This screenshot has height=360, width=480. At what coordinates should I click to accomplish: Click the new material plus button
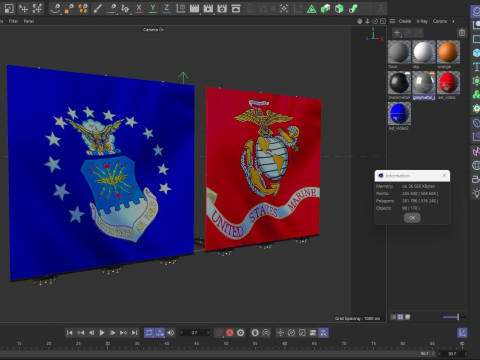point(397,33)
